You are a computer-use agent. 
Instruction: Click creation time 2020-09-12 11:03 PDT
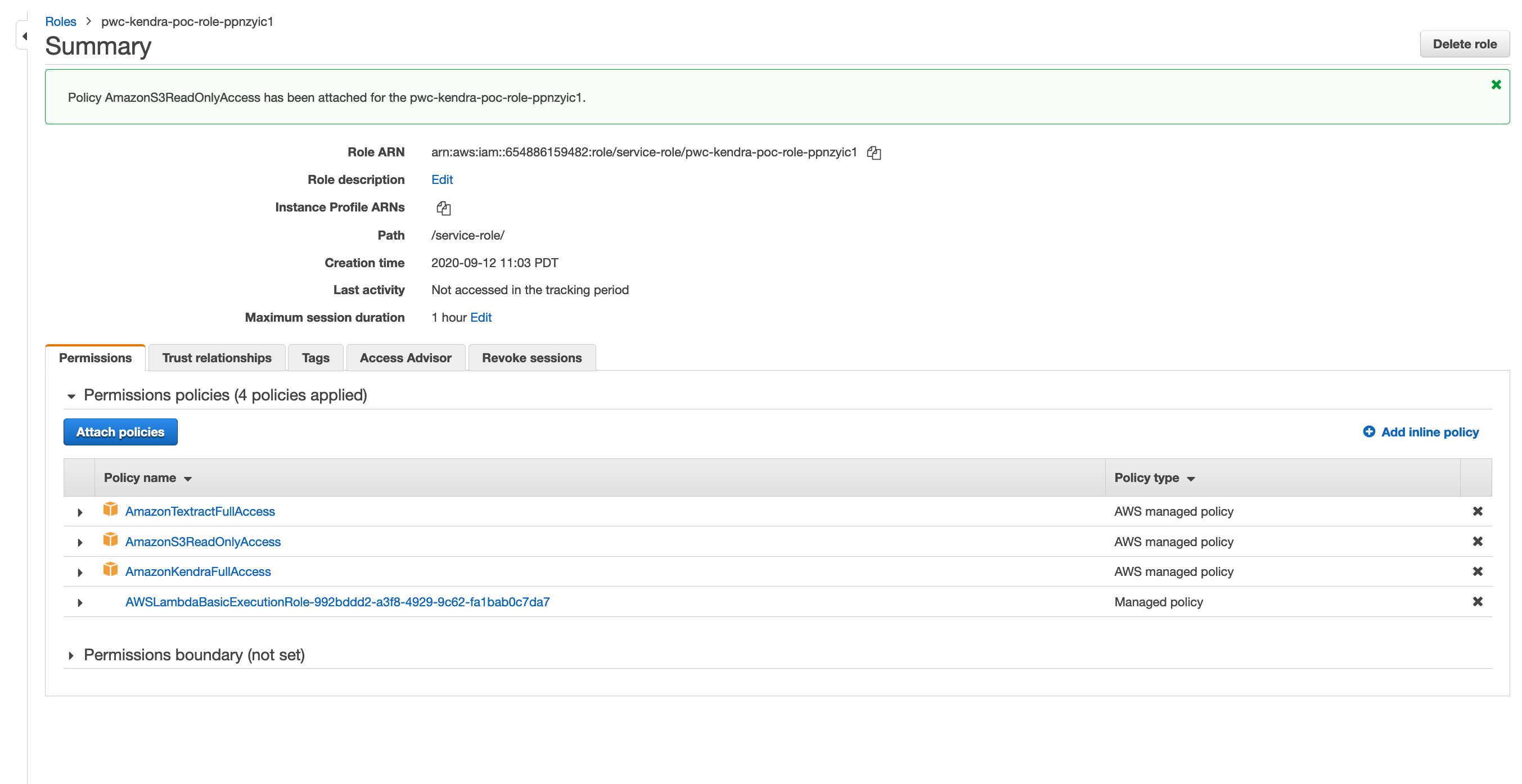click(x=494, y=263)
